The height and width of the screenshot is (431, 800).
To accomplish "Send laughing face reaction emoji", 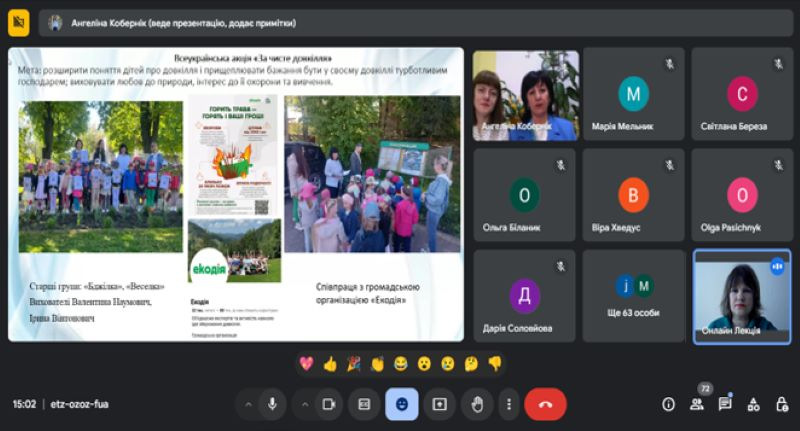I will pos(401,364).
